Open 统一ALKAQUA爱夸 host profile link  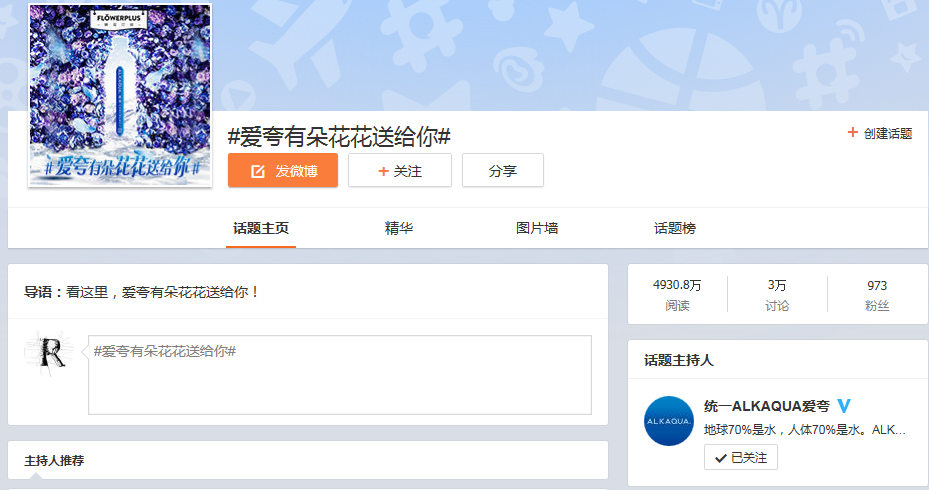(x=767, y=406)
